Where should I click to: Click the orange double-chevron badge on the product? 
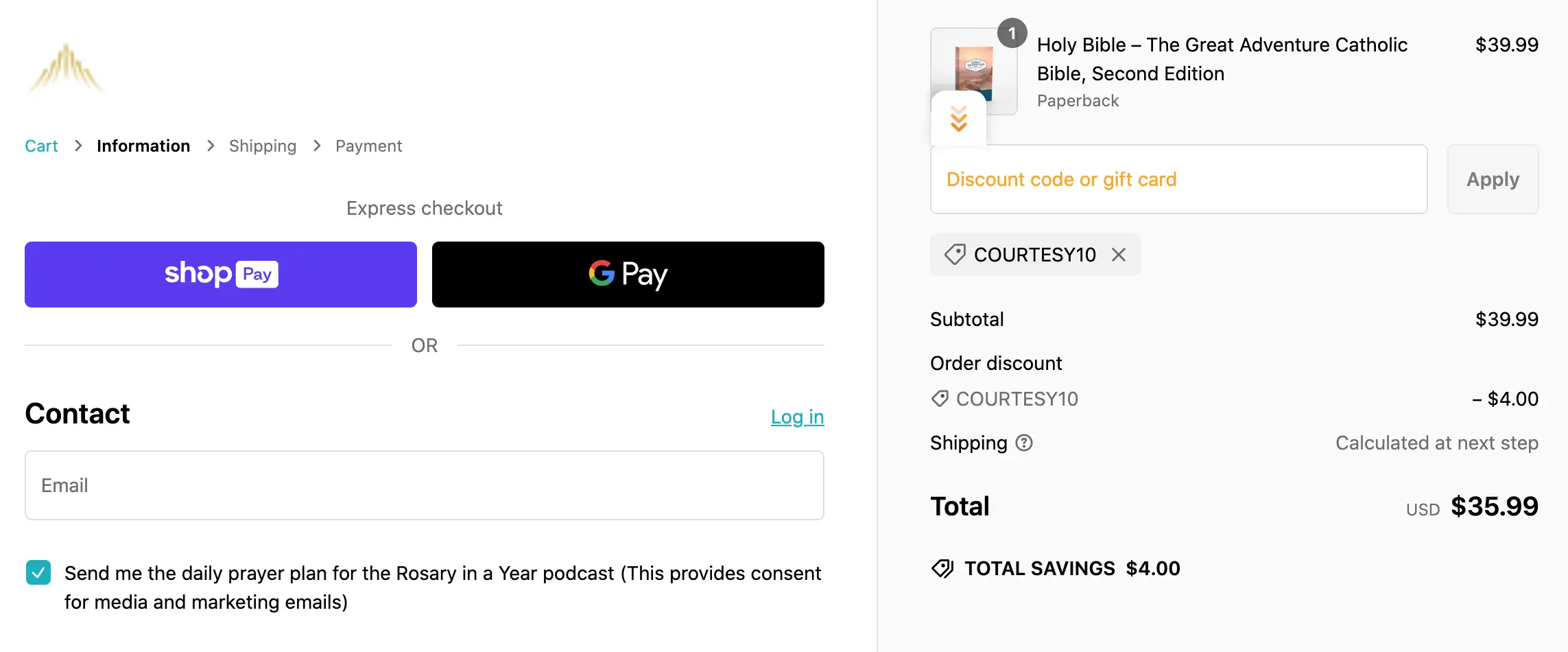click(x=958, y=119)
